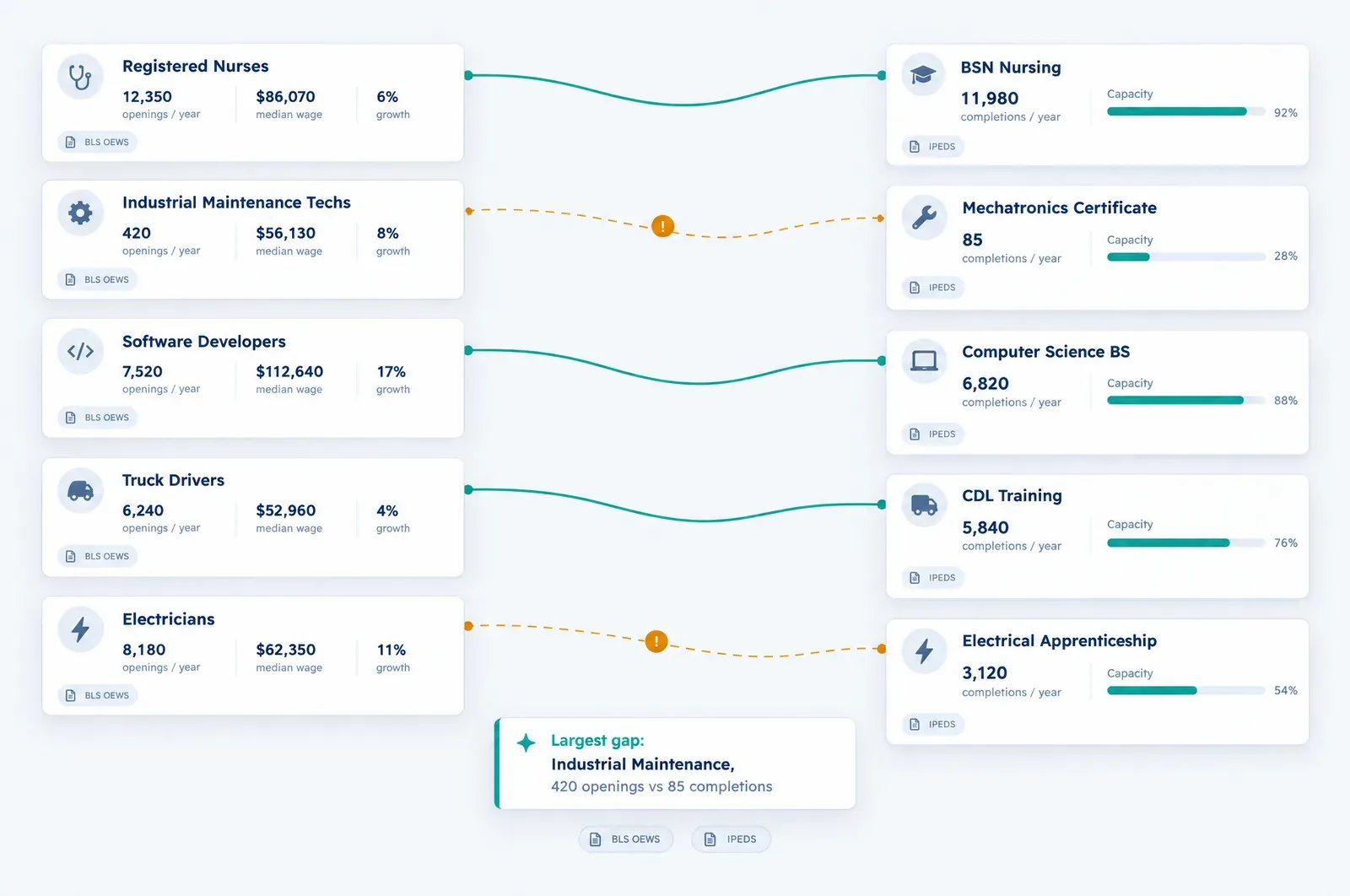Screen dimensions: 1350x896
Task: Click the 12,350 openings per year value
Action: (x=147, y=97)
